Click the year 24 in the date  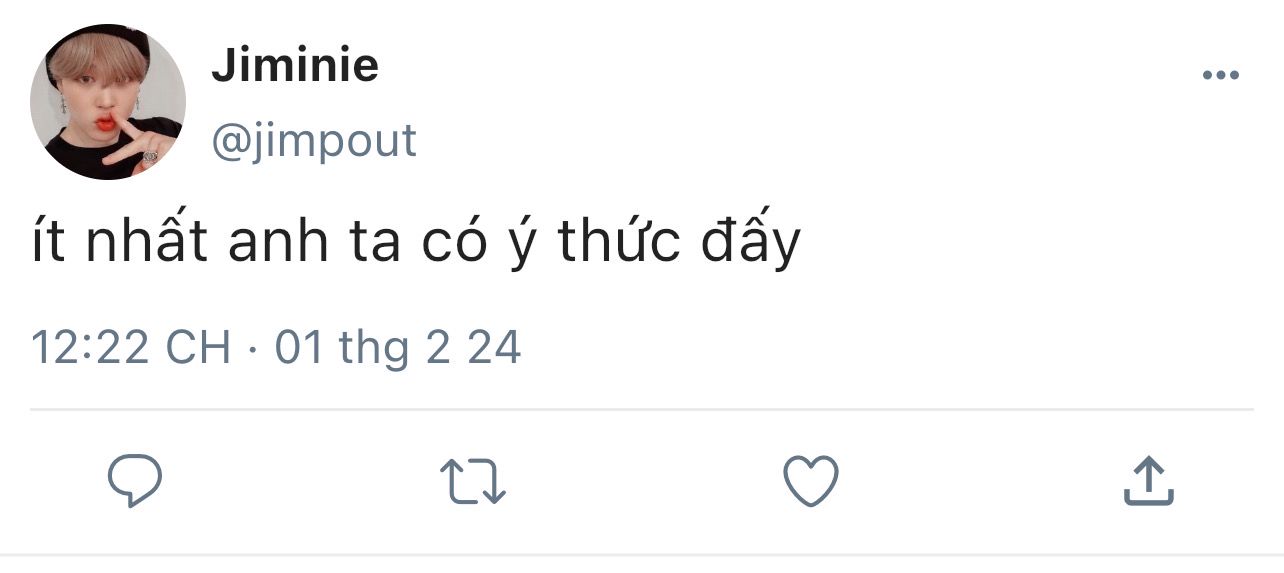[x=495, y=348]
